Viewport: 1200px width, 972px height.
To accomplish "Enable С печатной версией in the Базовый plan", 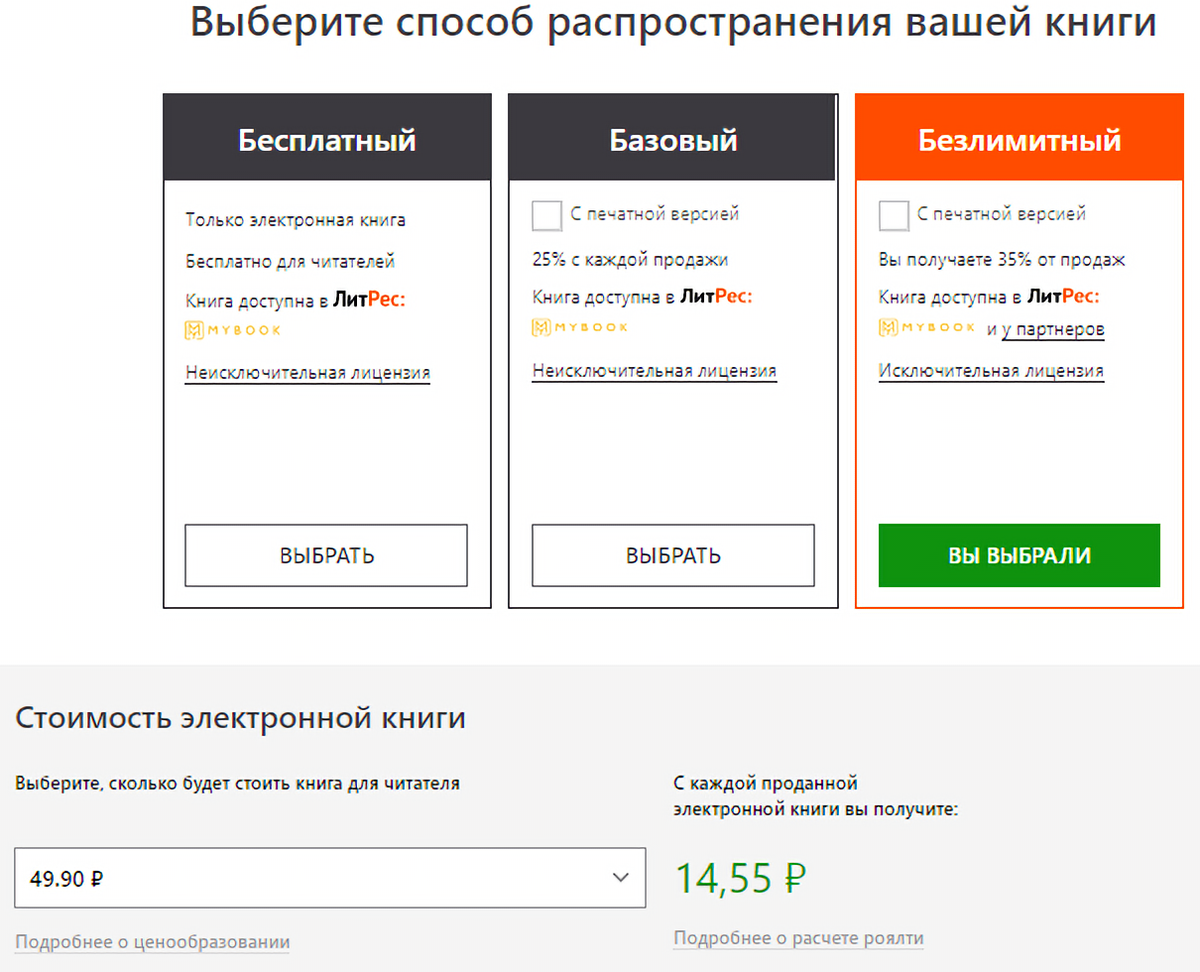I will (547, 214).
